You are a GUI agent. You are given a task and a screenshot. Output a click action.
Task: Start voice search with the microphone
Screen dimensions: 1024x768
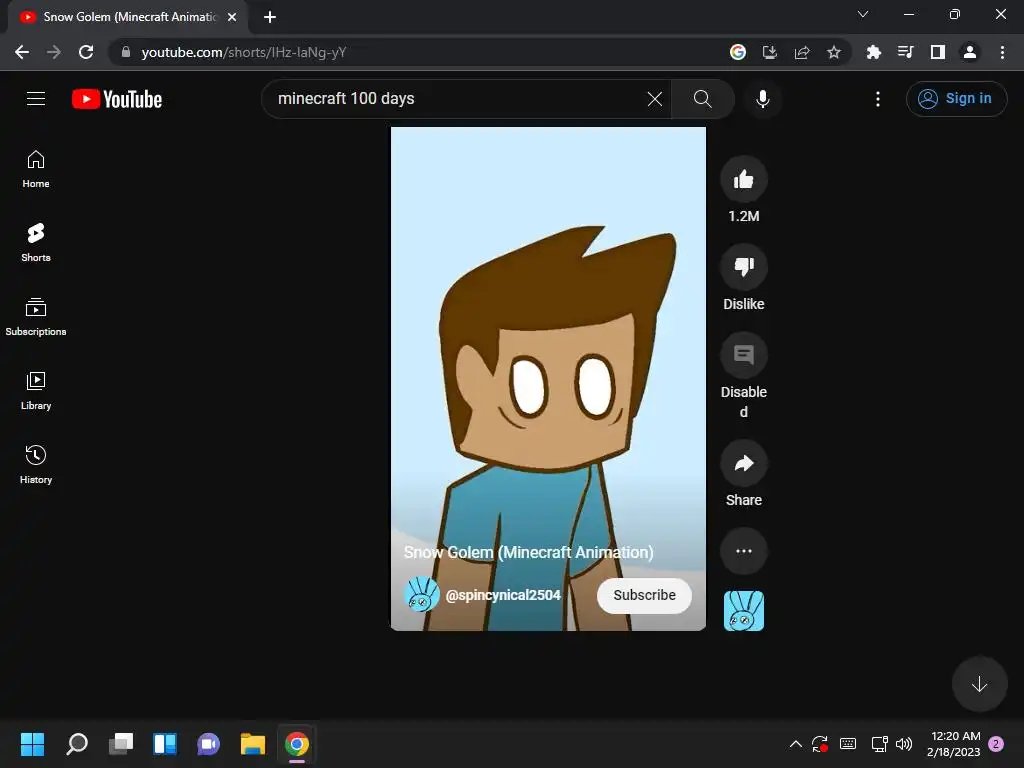tap(763, 99)
